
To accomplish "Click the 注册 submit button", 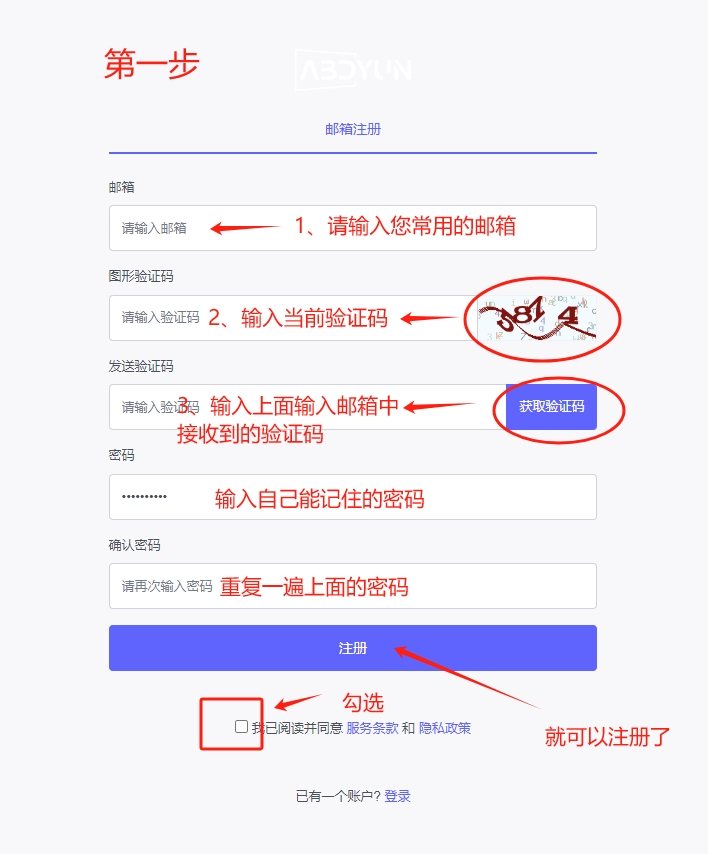I will (x=353, y=648).
